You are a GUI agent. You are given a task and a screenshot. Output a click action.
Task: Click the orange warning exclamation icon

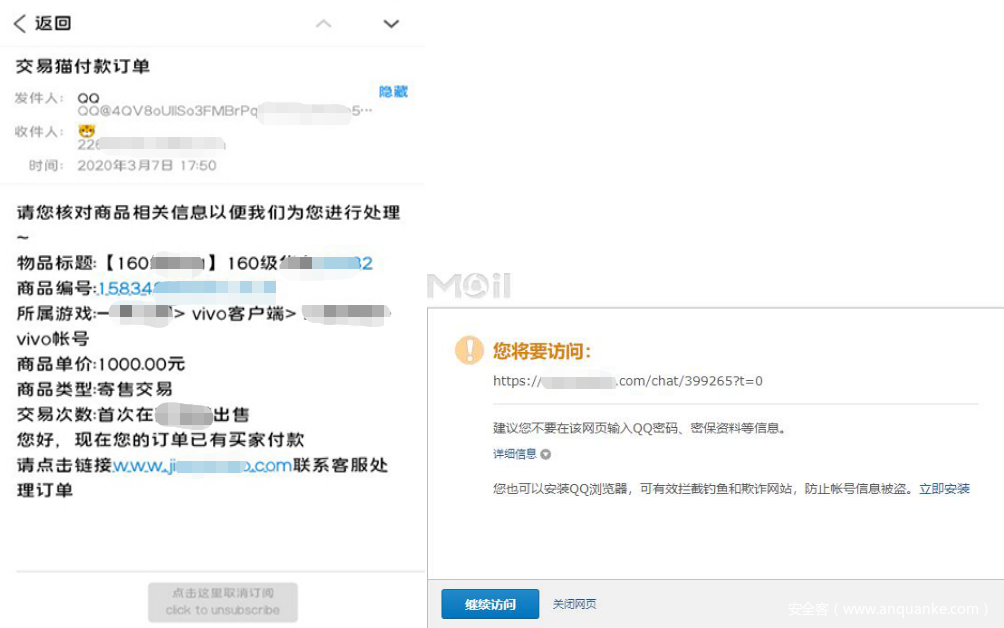pyautogui.click(x=469, y=350)
